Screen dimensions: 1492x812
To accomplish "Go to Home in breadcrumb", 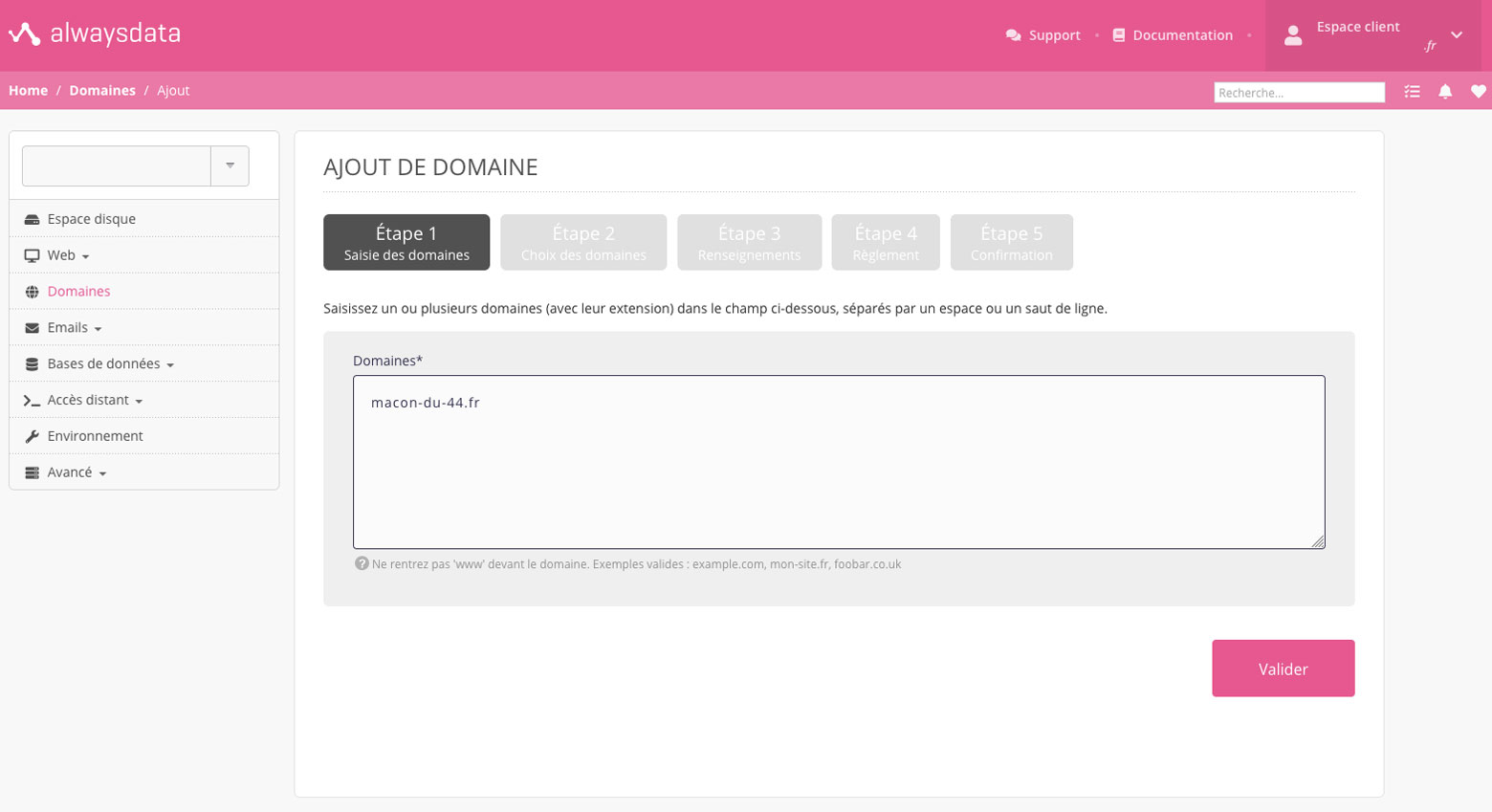I will pyautogui.click(x=28, y=90).
